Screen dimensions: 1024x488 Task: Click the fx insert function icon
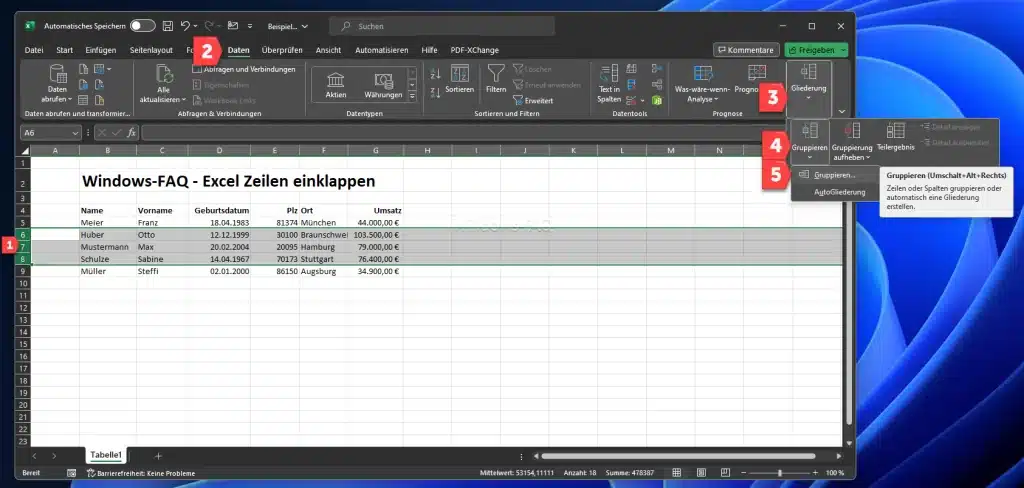click(131, 133)
